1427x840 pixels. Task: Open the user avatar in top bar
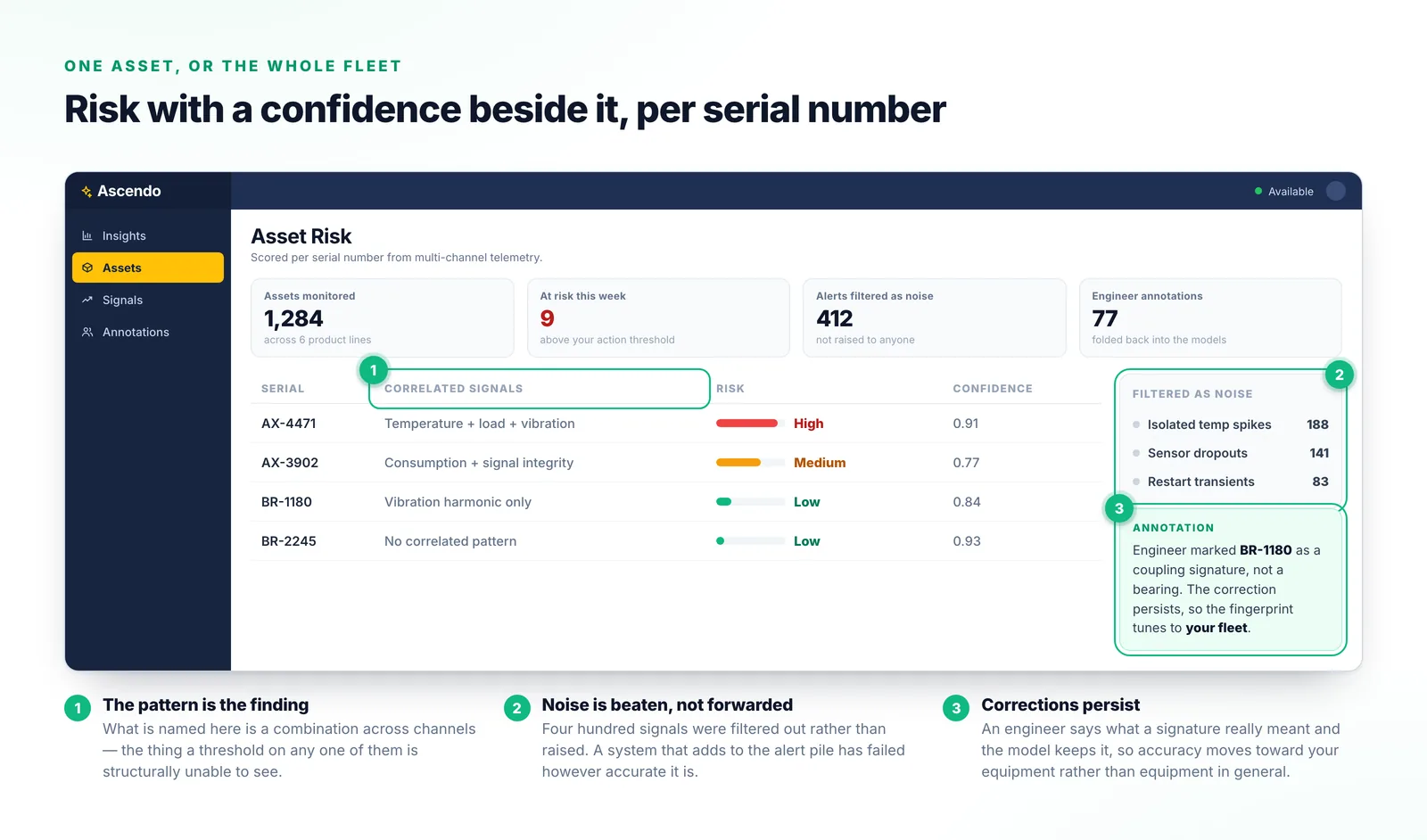(x=1335, y=191)
